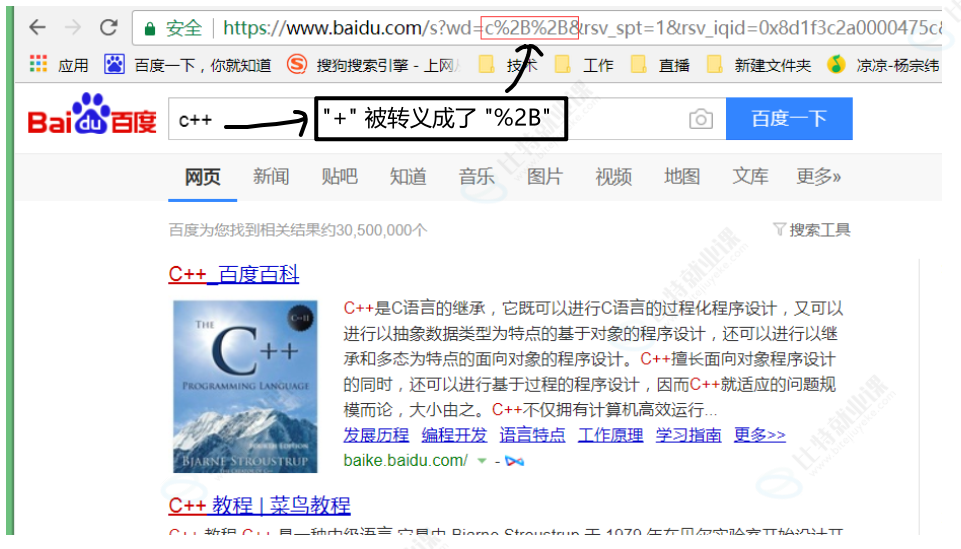Switch to the 视频 tab
This screenshot has width=961, height=549.
(x=613, y=177)
